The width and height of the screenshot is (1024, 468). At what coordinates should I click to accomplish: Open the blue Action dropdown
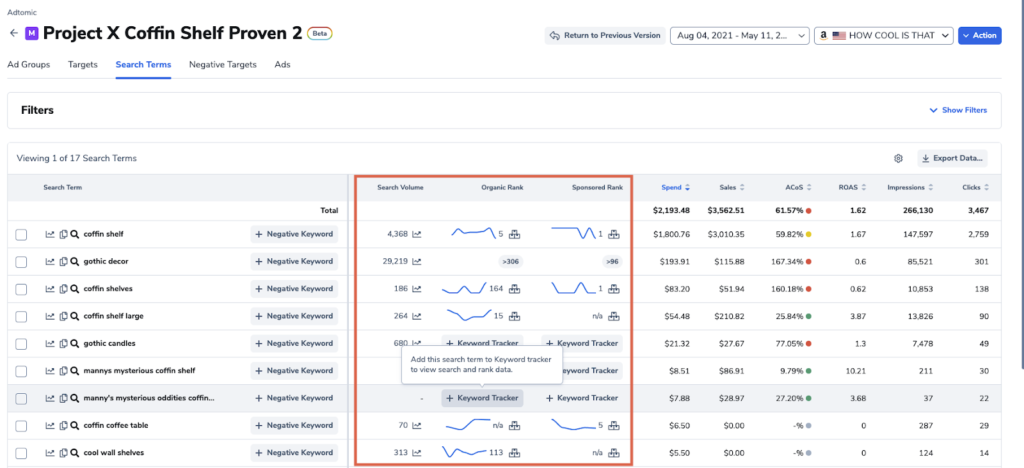coord(979,35)
